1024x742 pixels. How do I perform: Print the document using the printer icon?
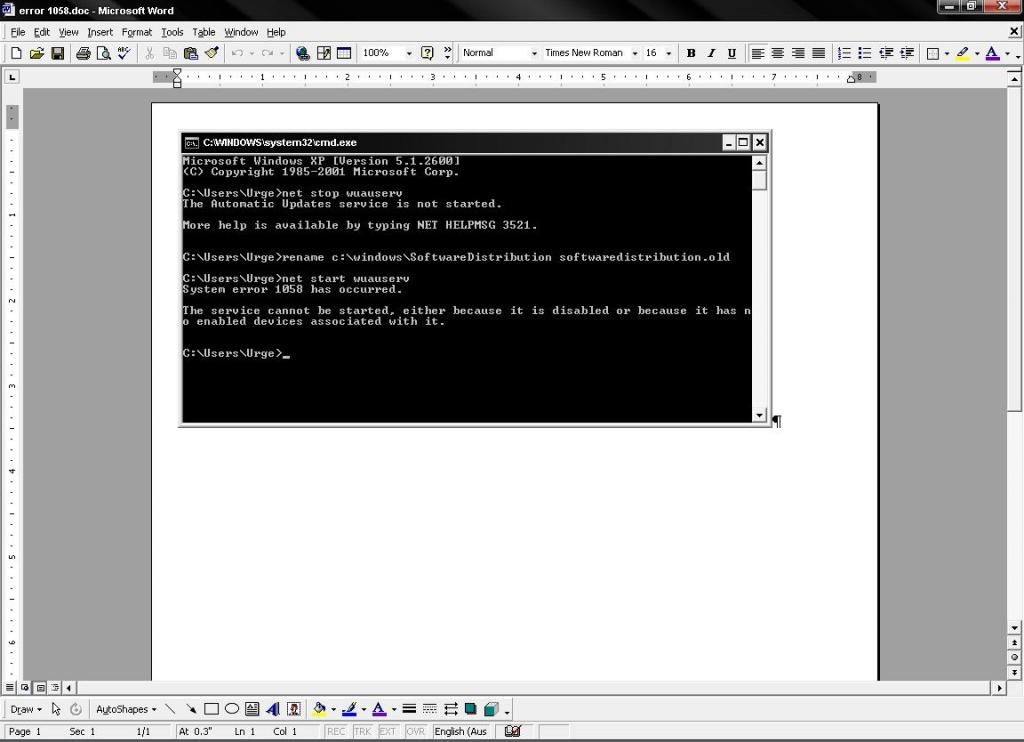[x=83, y=54]
